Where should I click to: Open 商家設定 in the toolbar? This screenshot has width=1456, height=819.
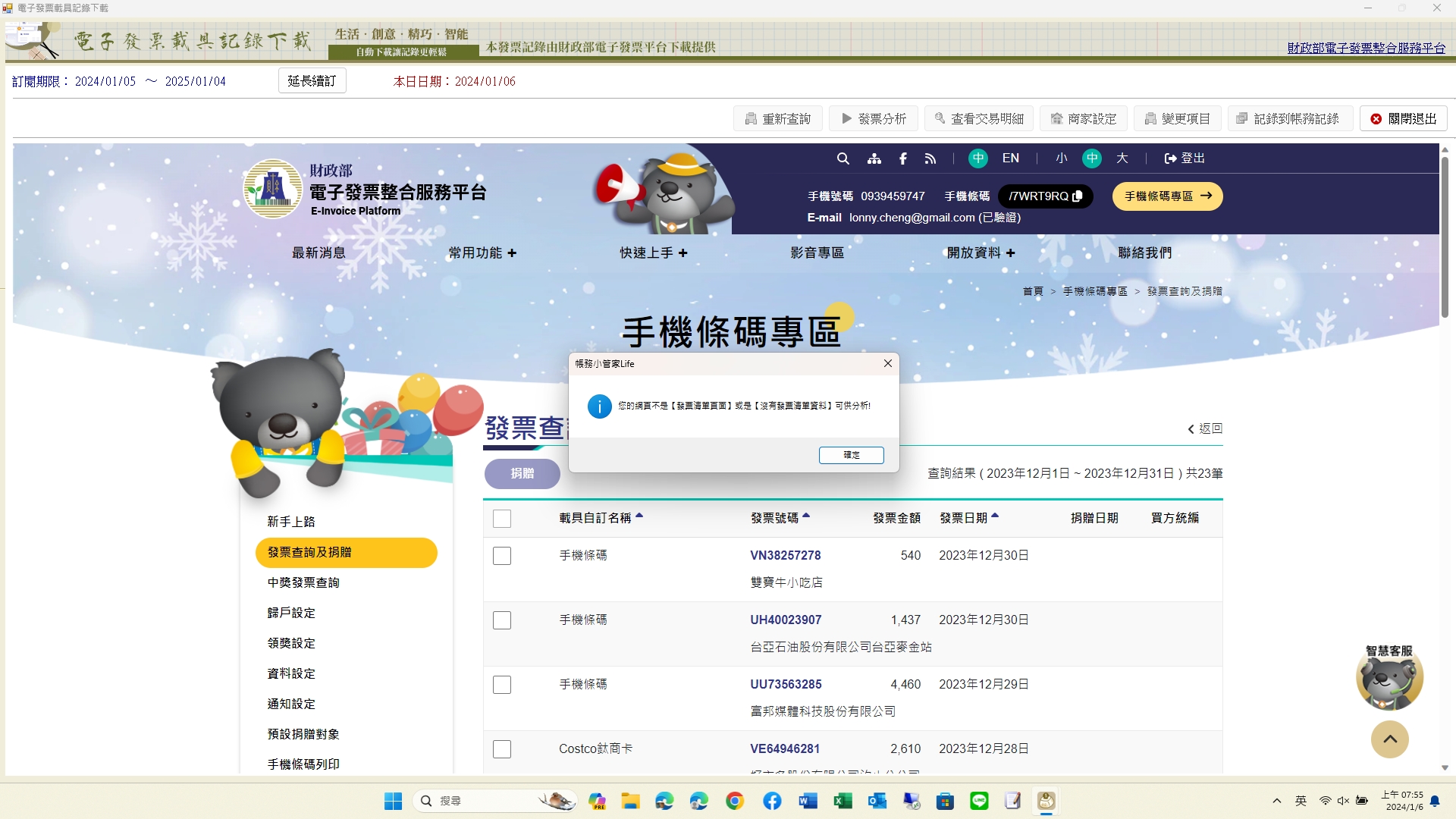[1084, 119]
